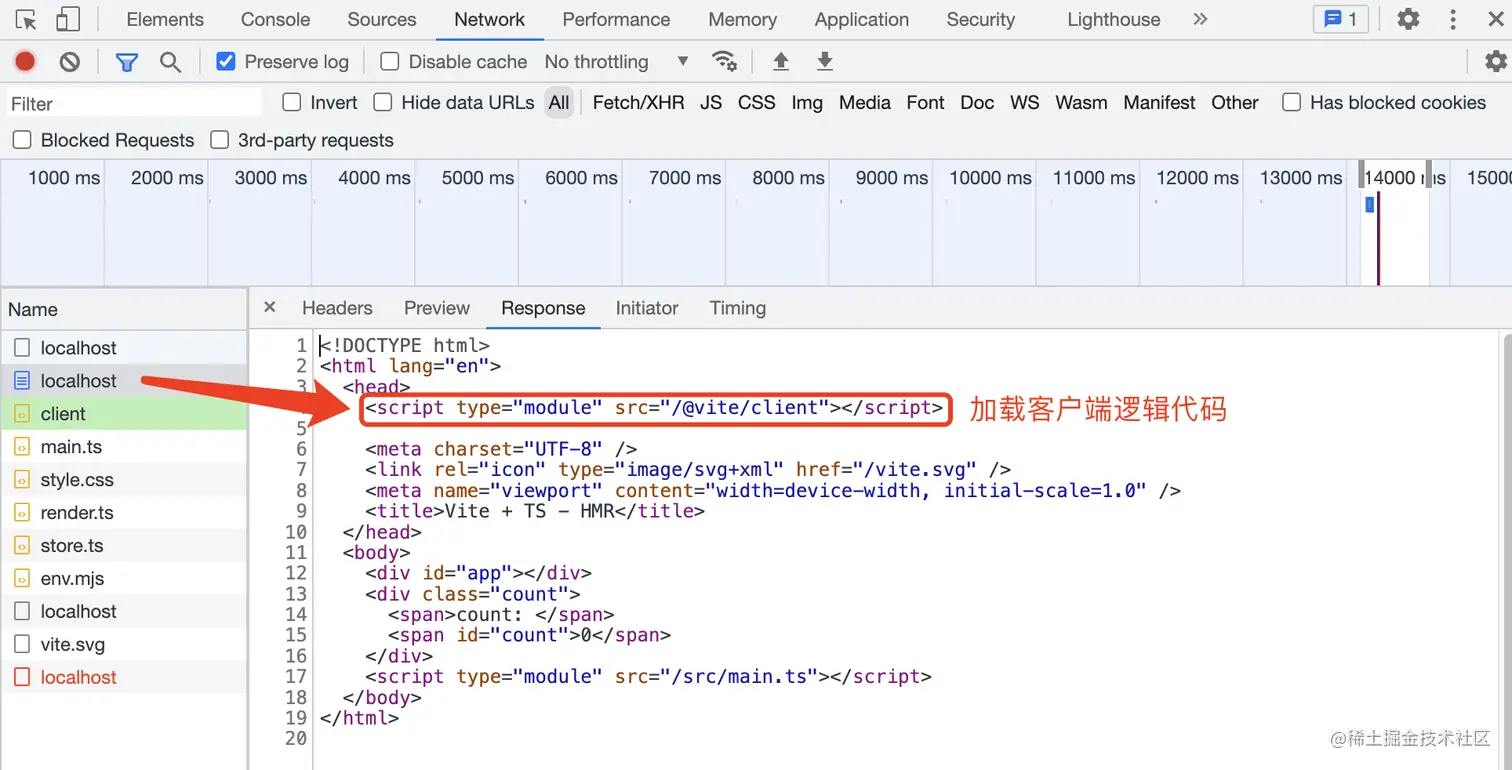This screenshot has width=1512, height=770.
Task: Open the Security panel
Action: (x=981, y=19)
